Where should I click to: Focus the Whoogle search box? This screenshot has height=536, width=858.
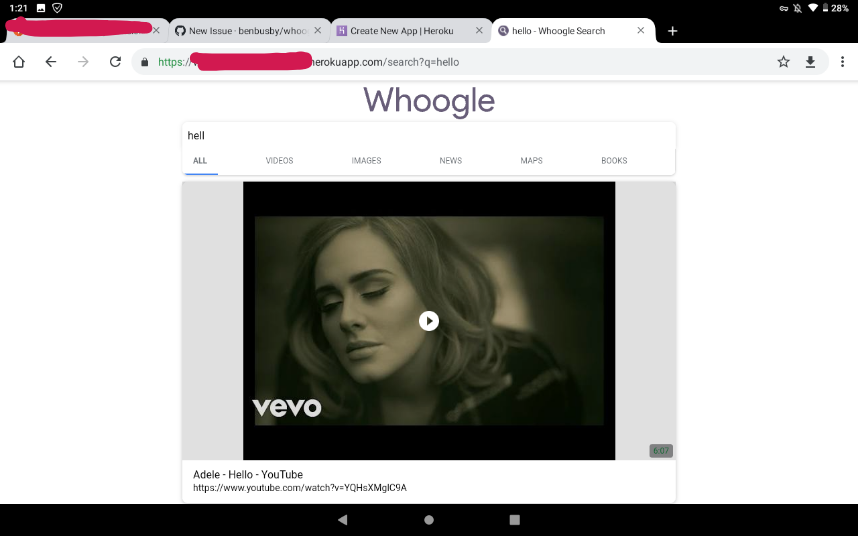pos(429,135)
